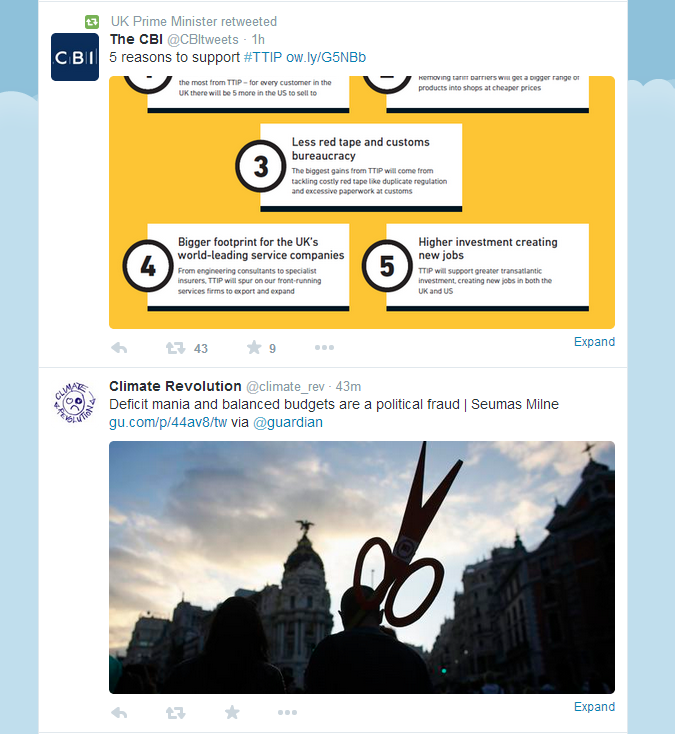Viewport: 675px width, 734px height.
Task: Open Climate Revolution profile avatar
Action: pyautogui.click(x=75, y=403)
